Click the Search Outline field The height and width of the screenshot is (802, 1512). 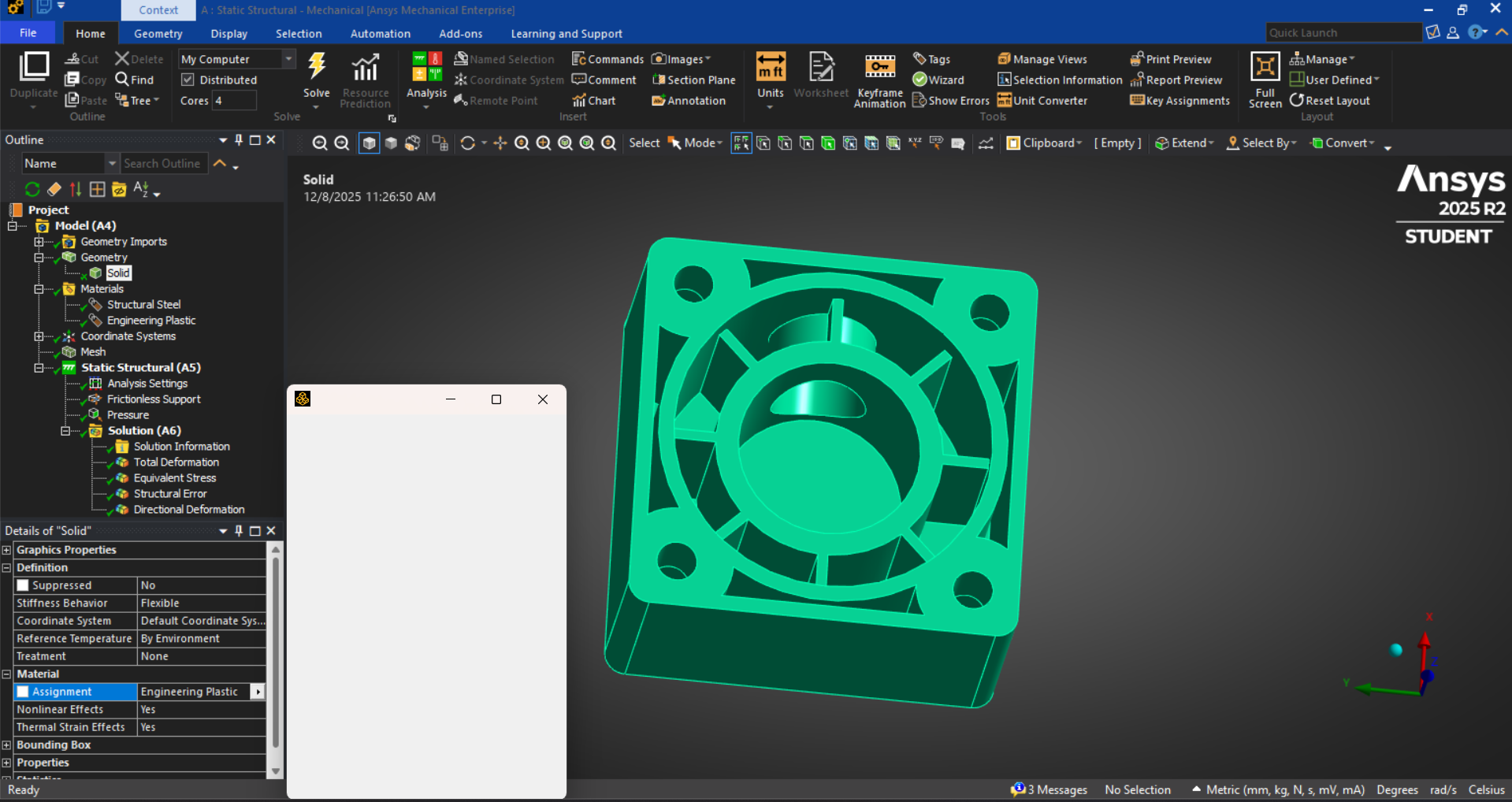pyautogui.click(x=163, y=164)
